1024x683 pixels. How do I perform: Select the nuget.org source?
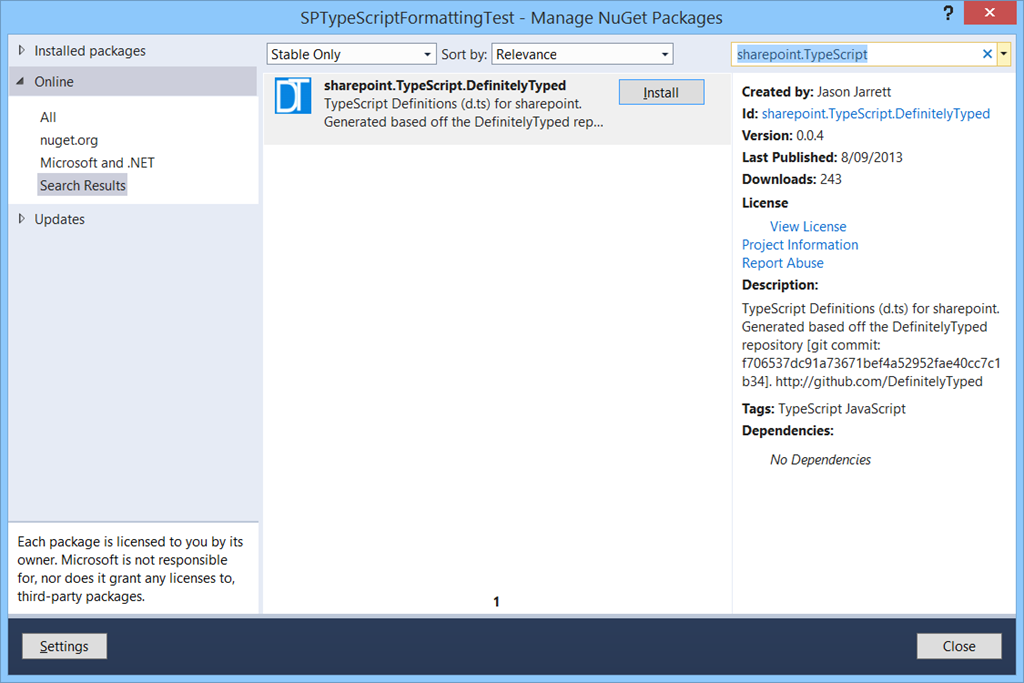pyautogui.click(x=69, y=140)
